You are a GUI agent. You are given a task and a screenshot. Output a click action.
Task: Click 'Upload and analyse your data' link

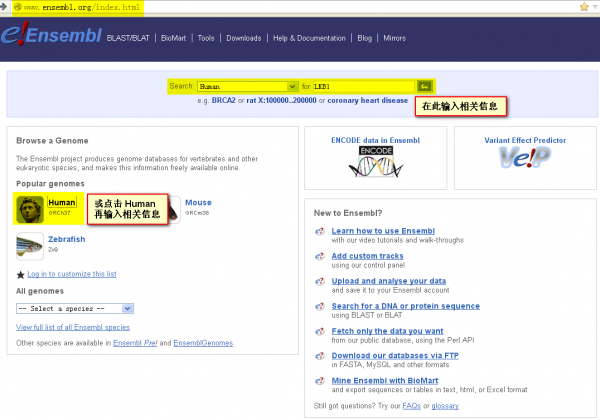pyautogui.click(x=389, y=281)
